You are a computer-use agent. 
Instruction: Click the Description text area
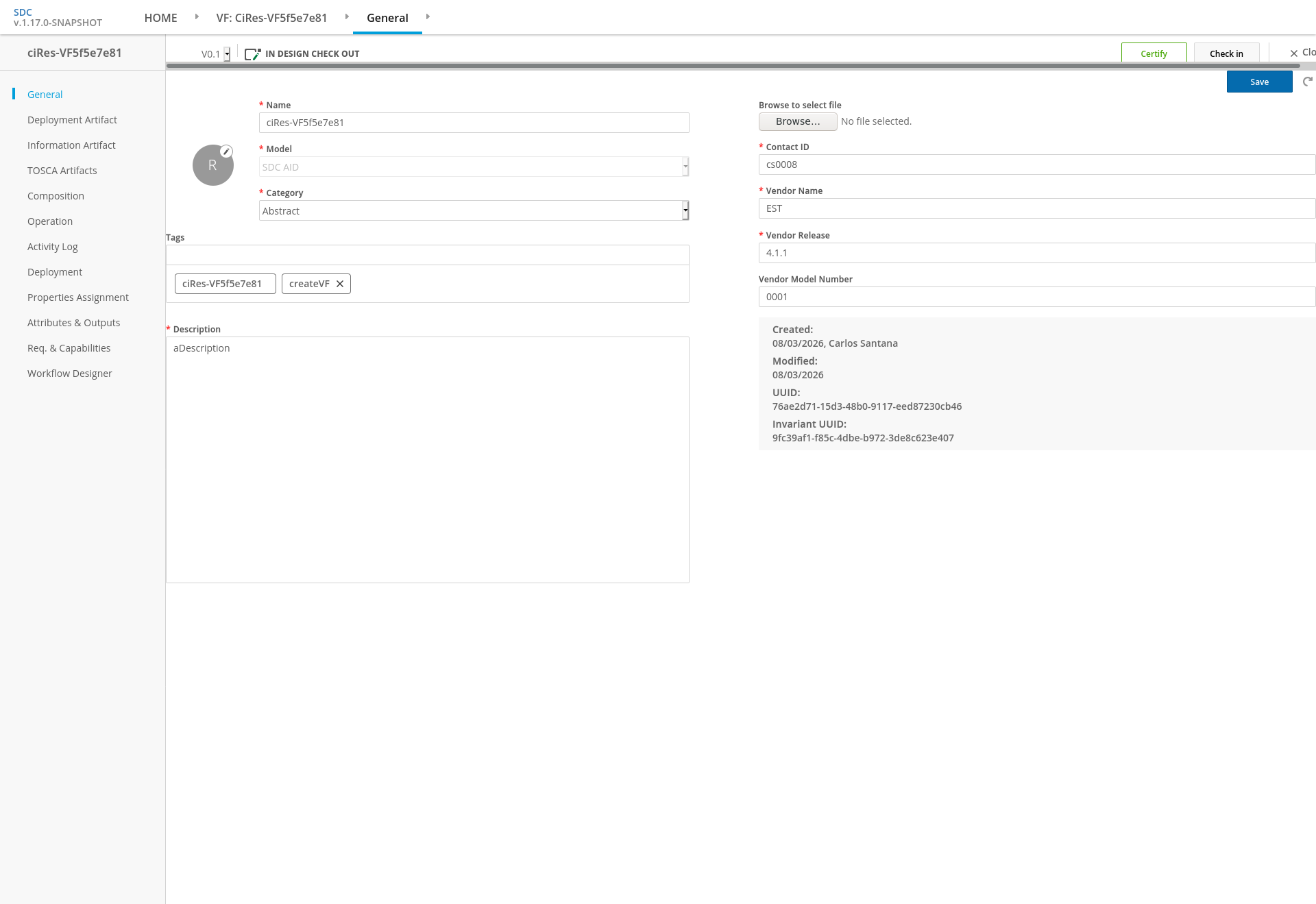427,460
